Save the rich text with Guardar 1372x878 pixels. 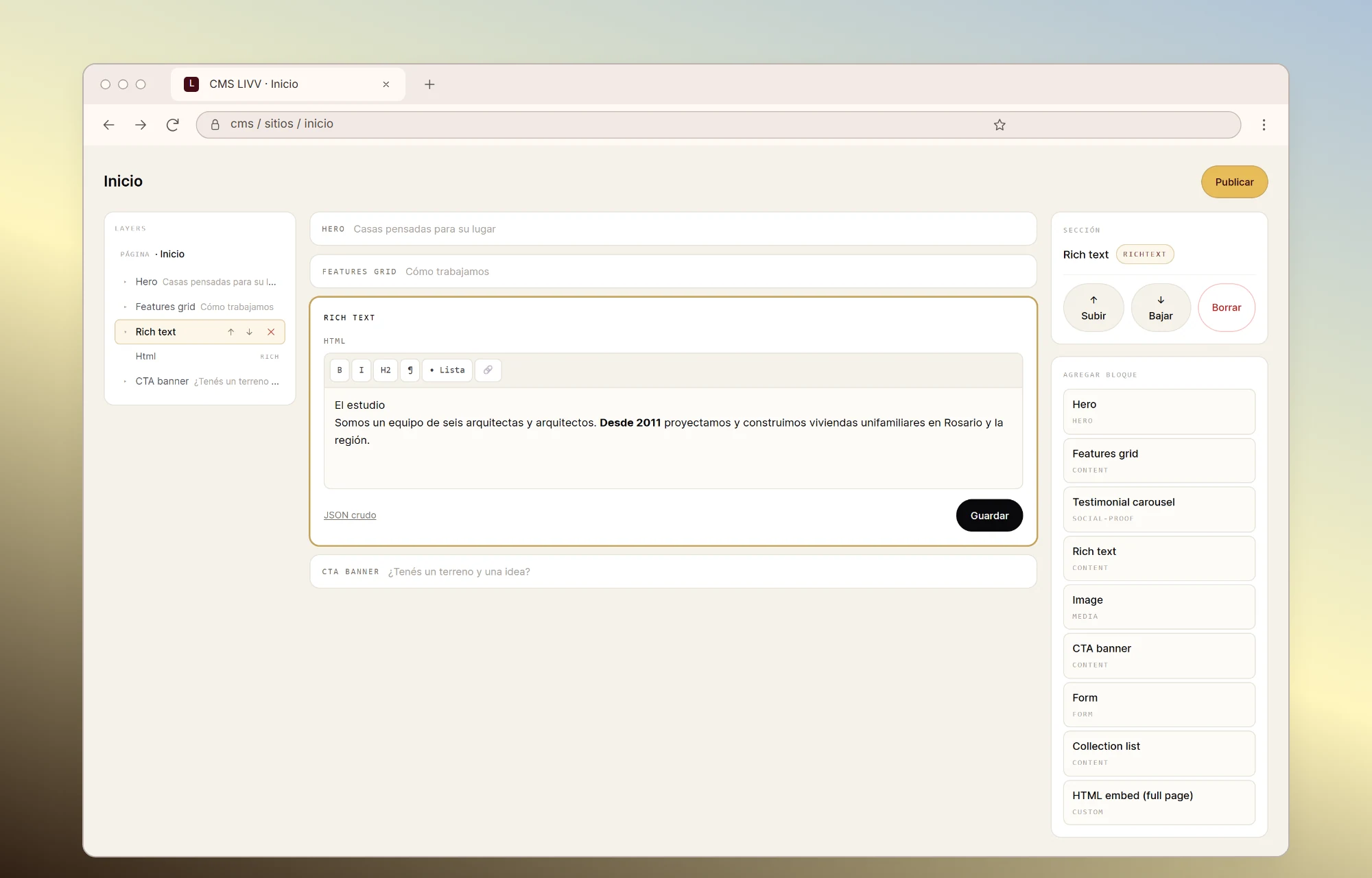click(x=989, y=515)
